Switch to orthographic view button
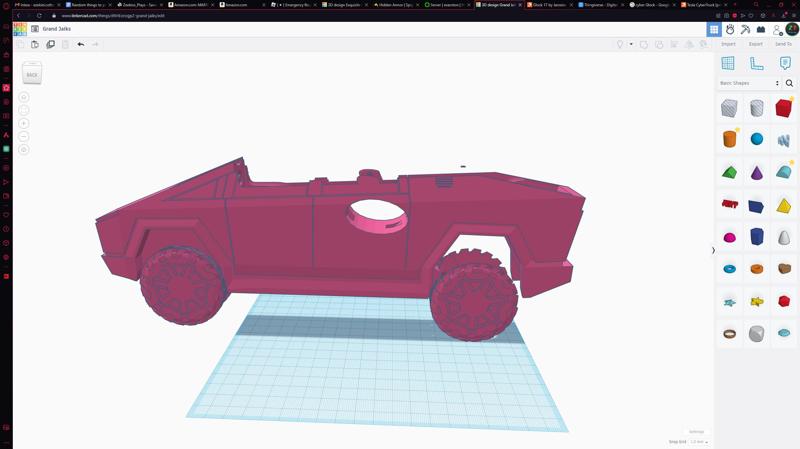This screenshot has height=449, width=800. [x=23, y=149]
